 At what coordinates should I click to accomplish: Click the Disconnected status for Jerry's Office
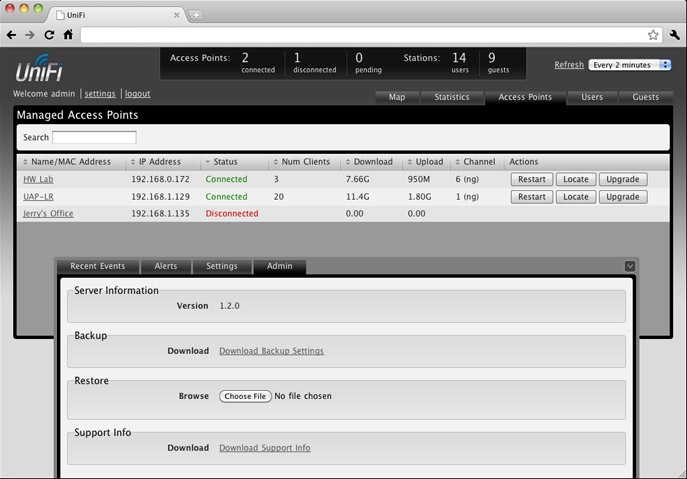[232, 214]
